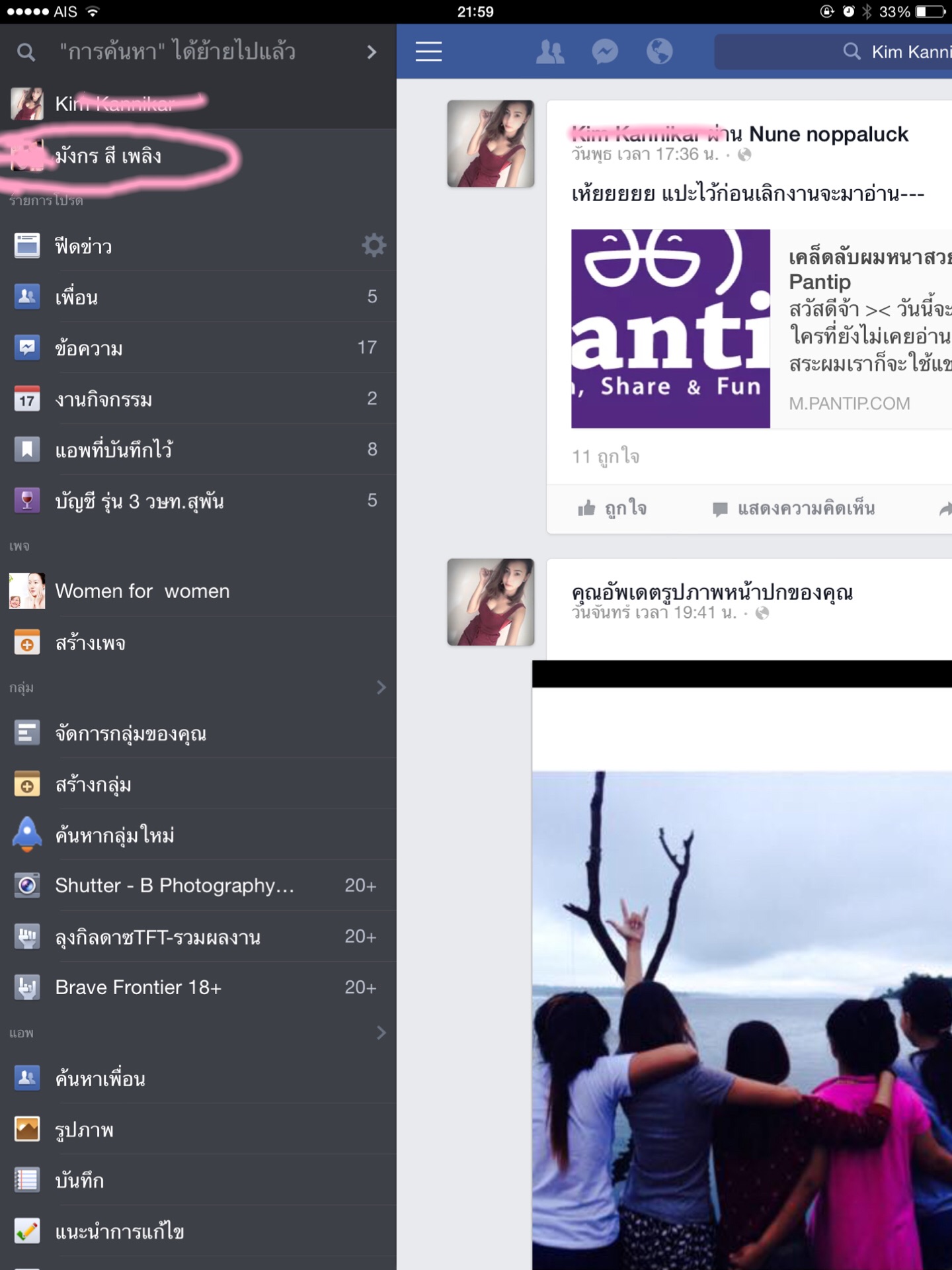Tap the รูปภาพ photos icon

(x=27, y=1129)
